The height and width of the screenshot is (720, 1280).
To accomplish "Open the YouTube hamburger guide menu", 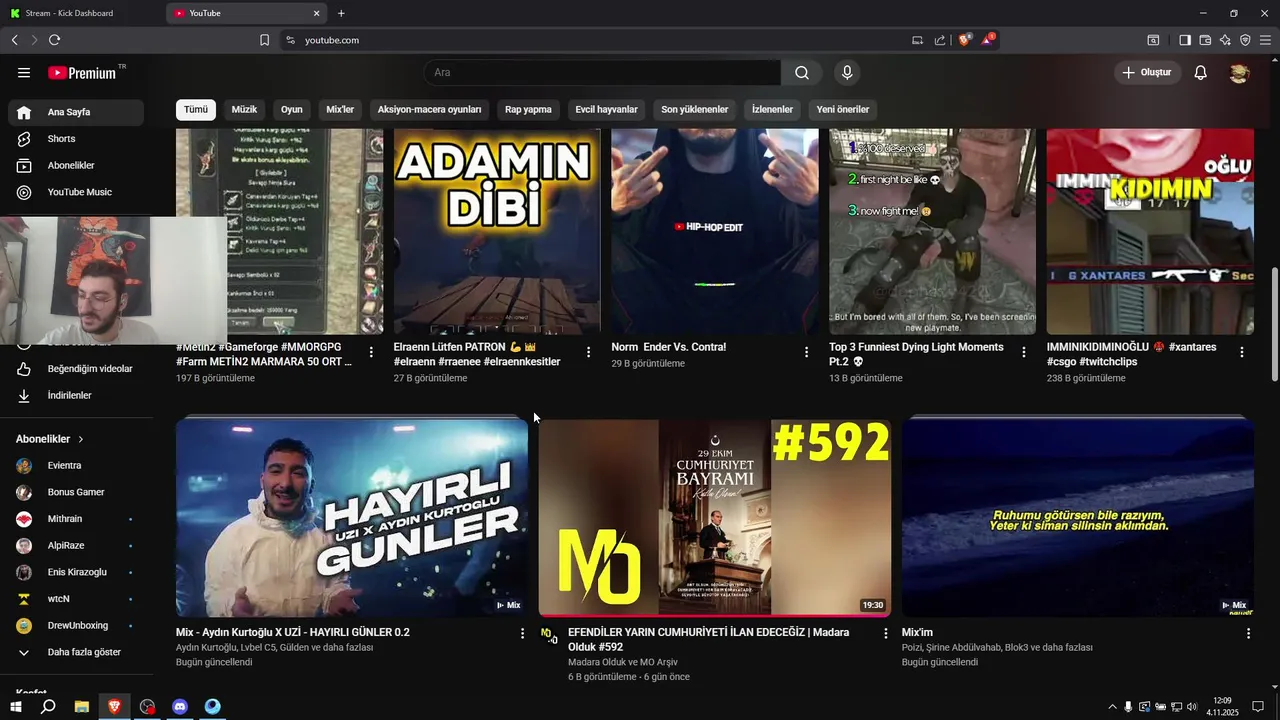I will coord(24,73).
